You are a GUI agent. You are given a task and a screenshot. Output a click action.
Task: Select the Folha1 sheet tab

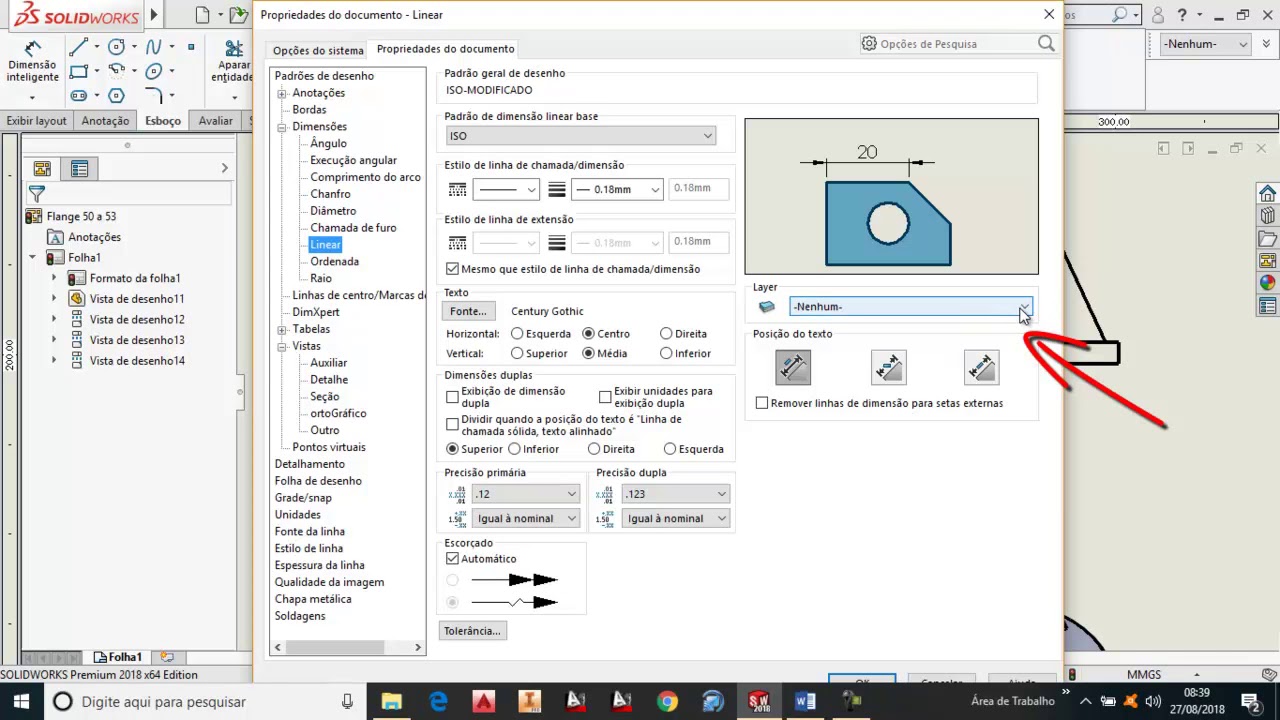117,657
